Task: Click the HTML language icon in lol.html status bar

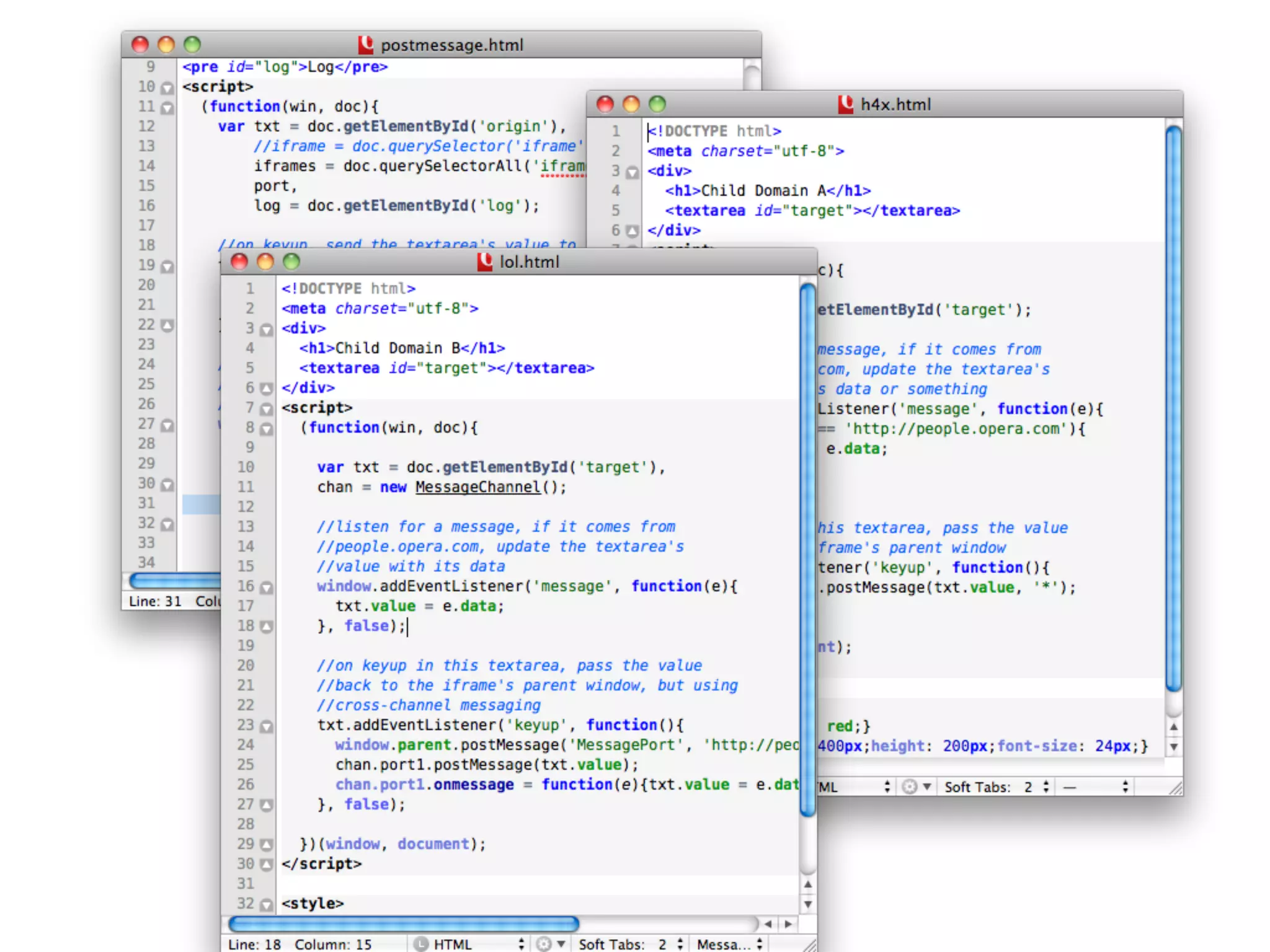Action: [x=421, y=943]
